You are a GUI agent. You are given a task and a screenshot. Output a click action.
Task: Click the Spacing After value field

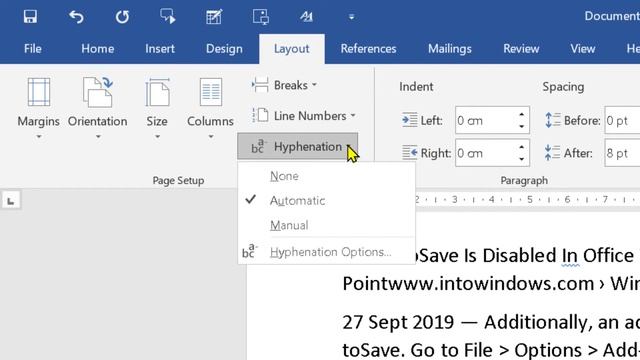coord(622,153)
